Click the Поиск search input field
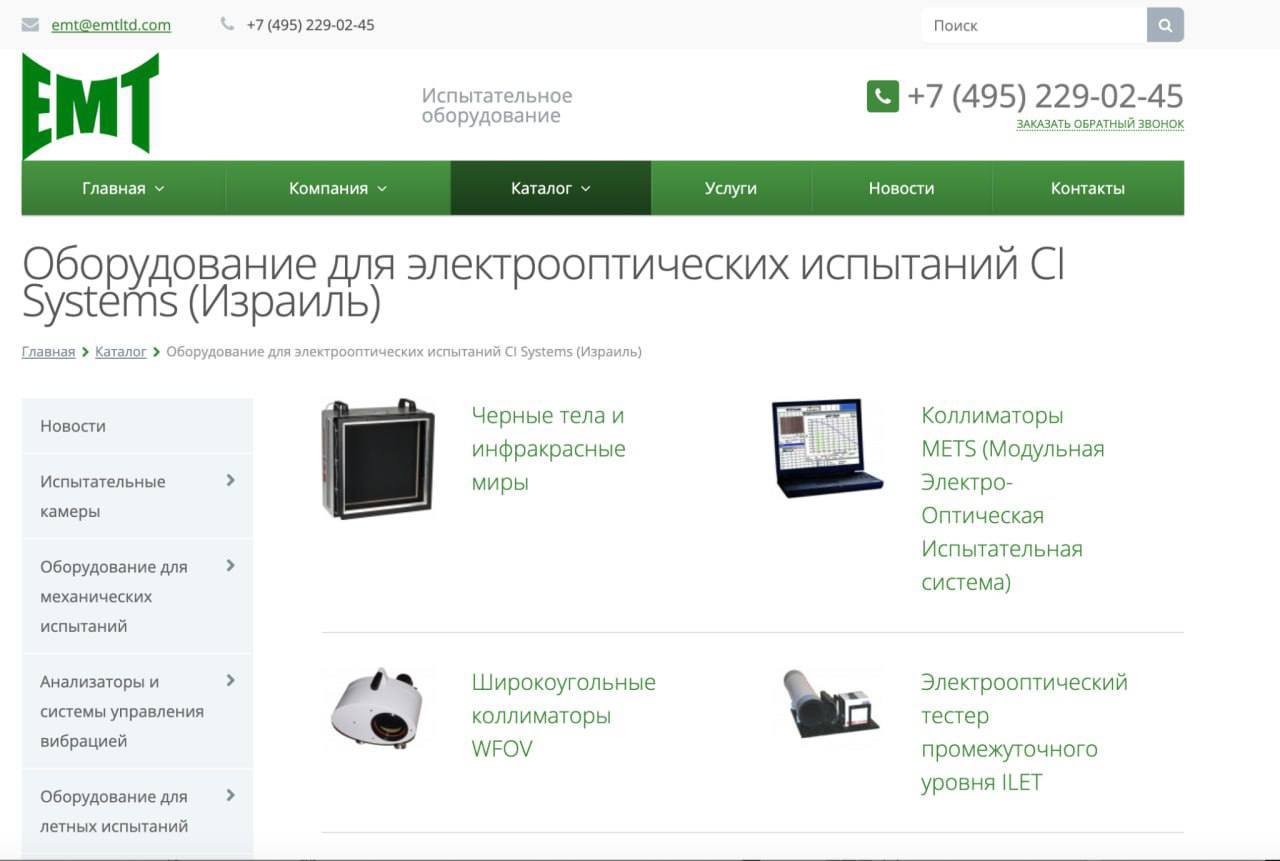The height and width of the screenshot is (861, 1280). 1033,25
